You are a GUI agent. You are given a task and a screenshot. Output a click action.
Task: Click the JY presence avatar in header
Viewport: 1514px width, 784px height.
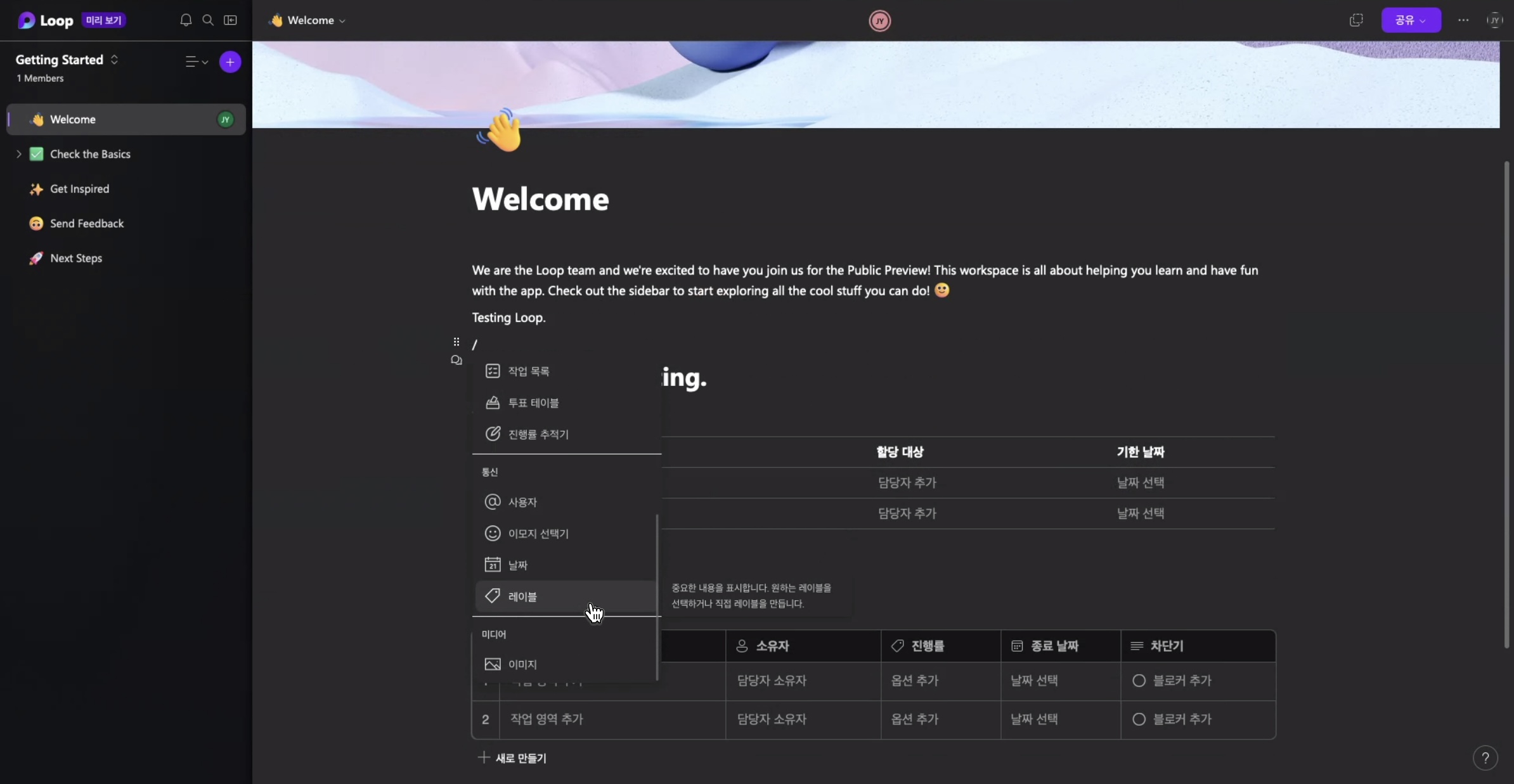[x=879, y=21]
